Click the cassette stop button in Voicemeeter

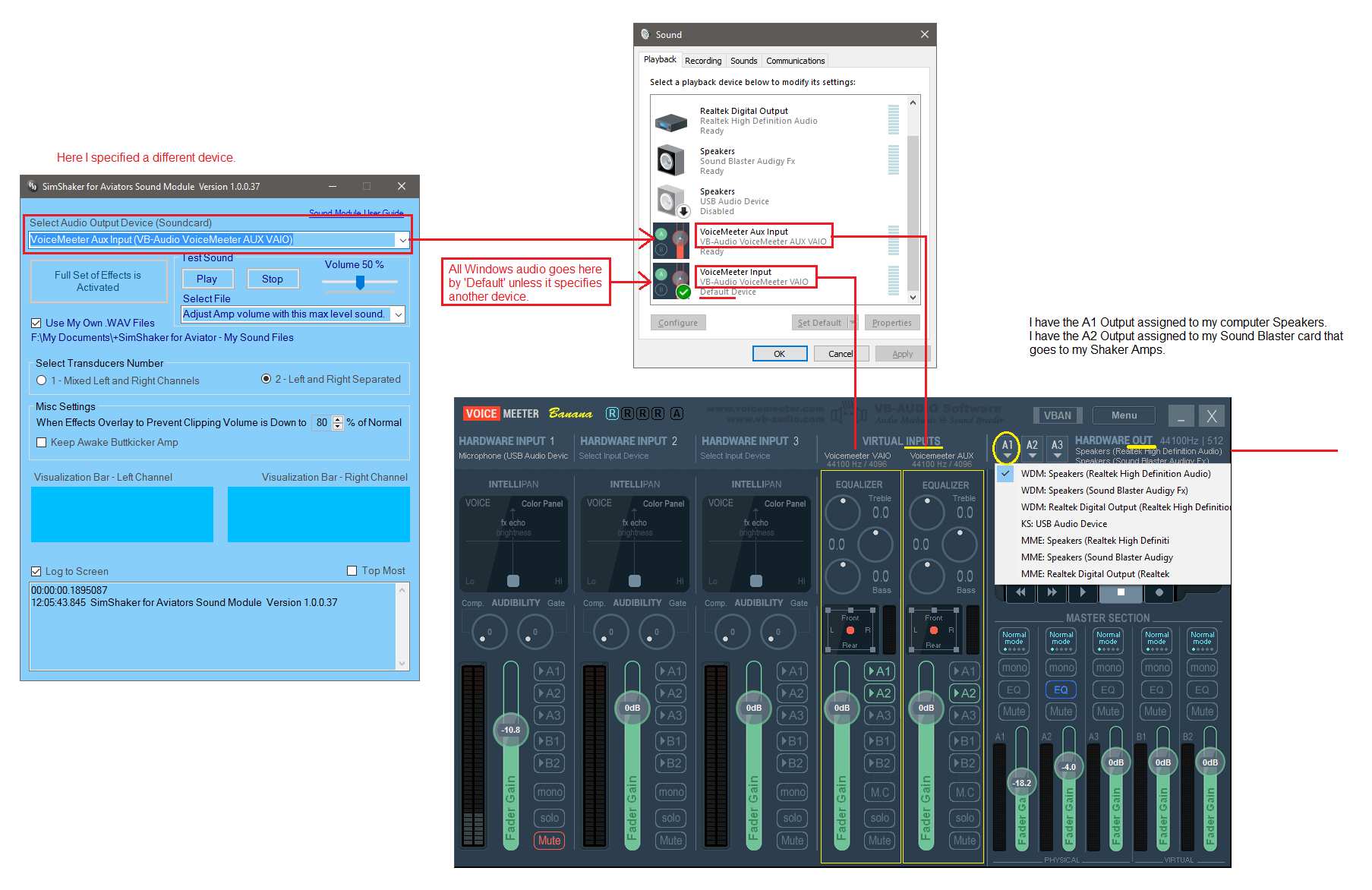1121,592
